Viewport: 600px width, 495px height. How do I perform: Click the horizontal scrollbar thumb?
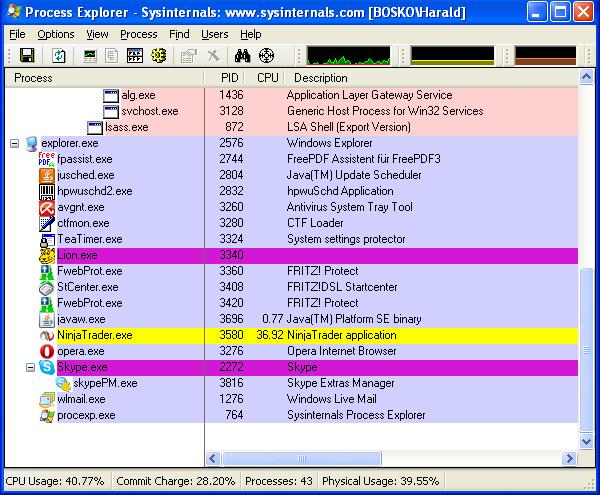pos(302,458)
